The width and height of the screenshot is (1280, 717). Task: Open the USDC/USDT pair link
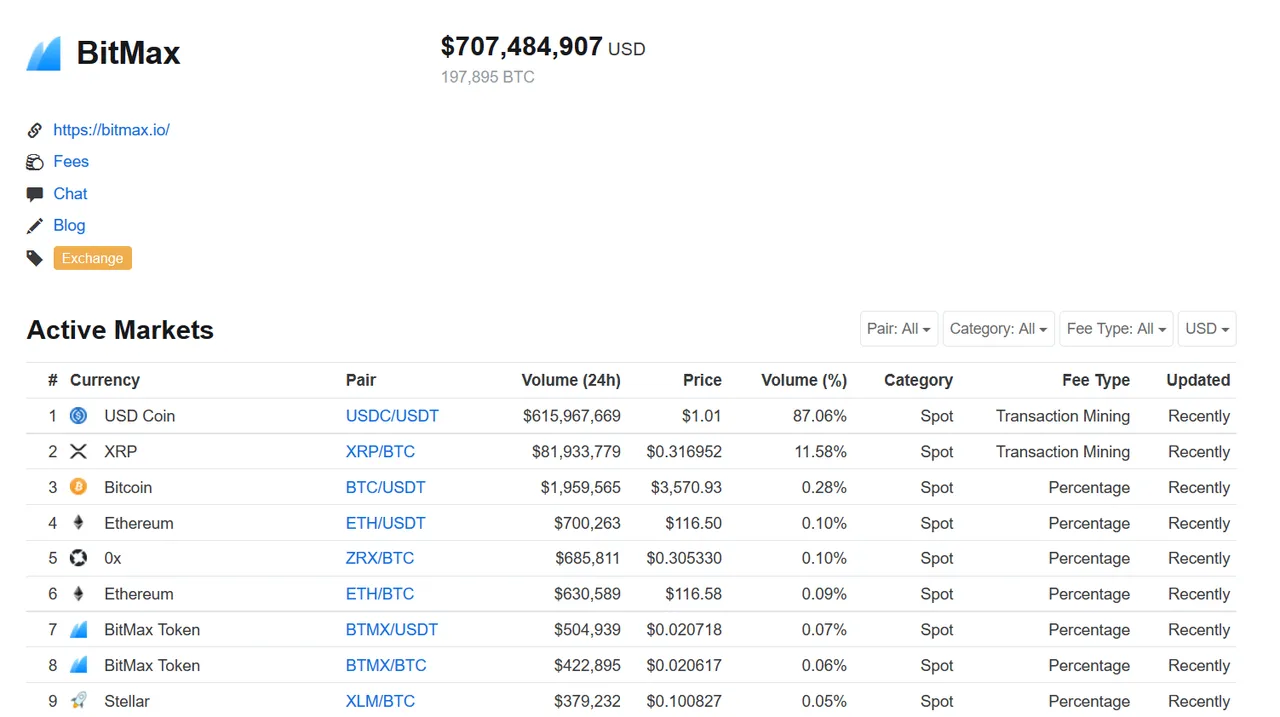pos(392,416)
